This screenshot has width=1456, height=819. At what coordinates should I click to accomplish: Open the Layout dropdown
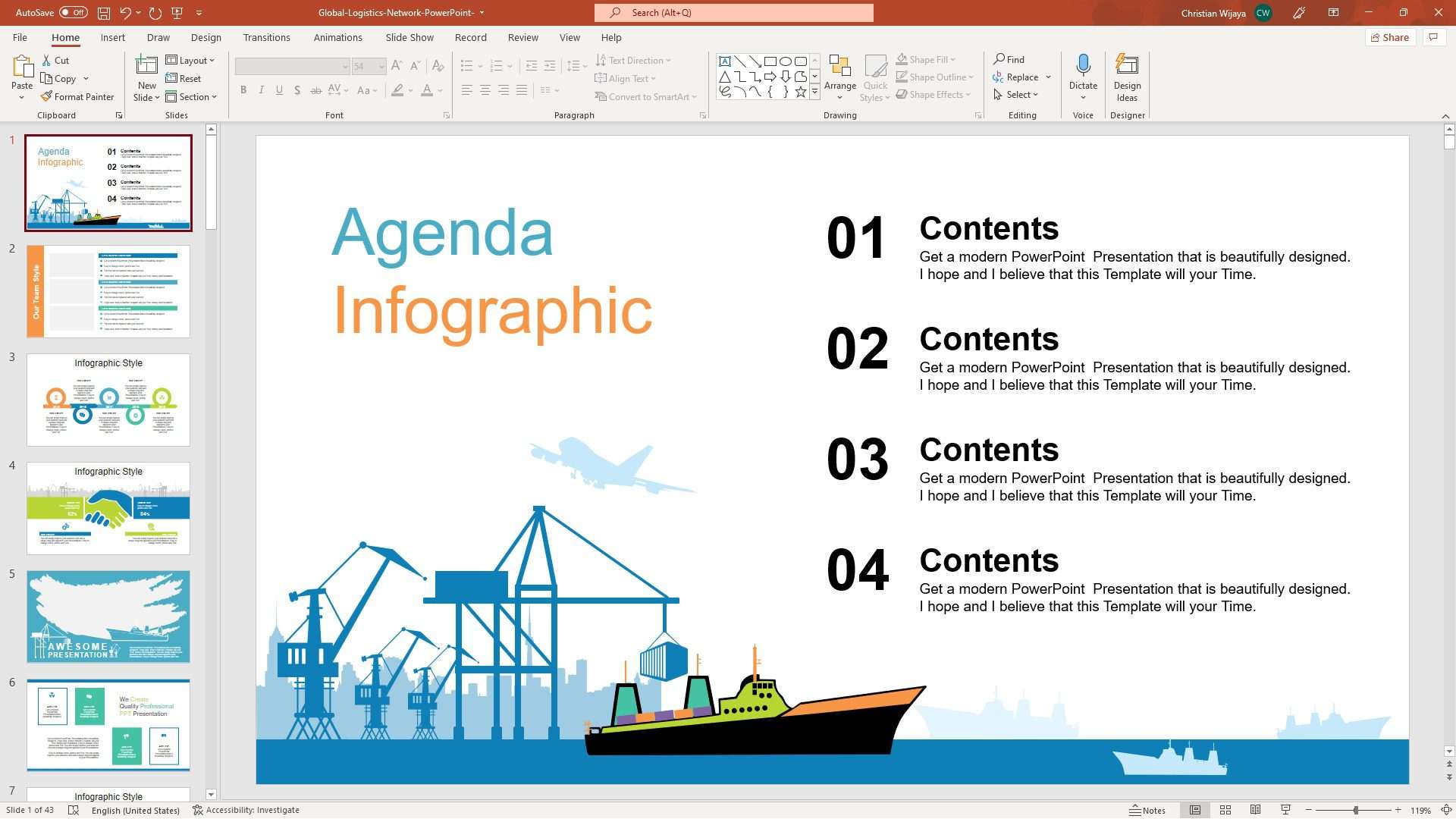[x=190, y=60]
